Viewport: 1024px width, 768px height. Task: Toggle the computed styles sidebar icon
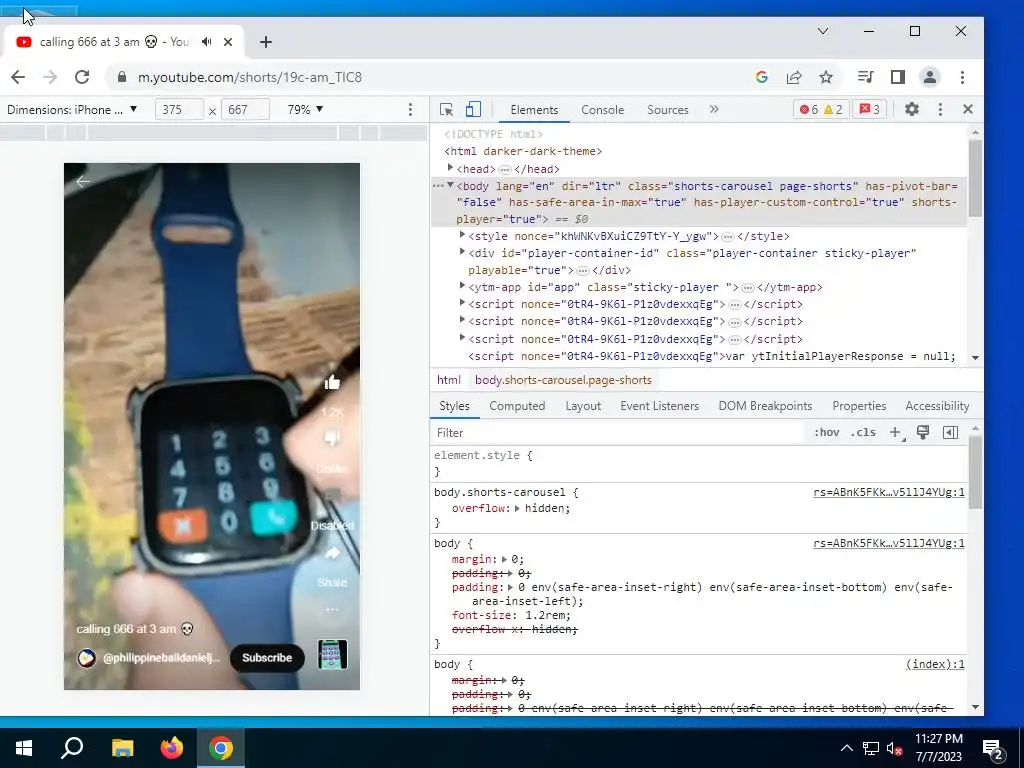coord(950,432)
